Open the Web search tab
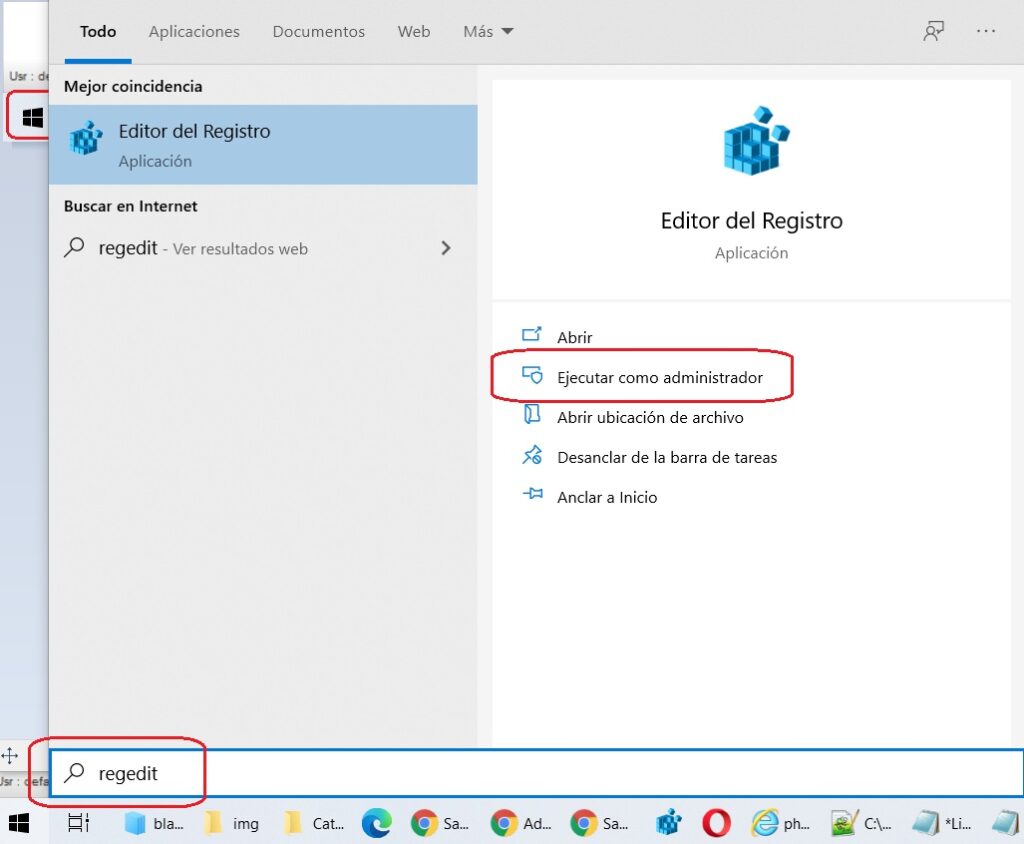The image size is (1024, 844). (414, 32)
